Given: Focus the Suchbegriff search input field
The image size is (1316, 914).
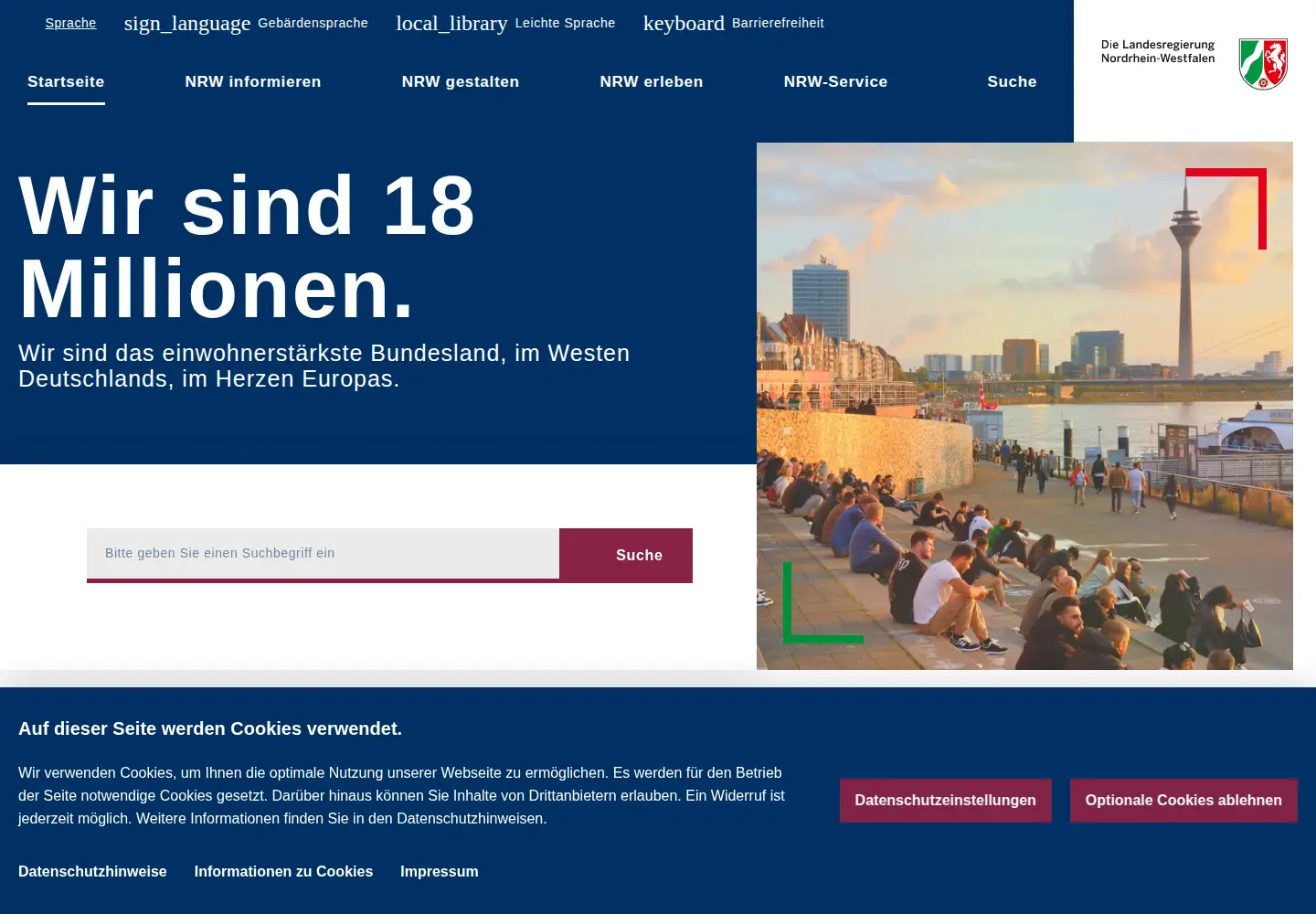Looking at the screenshot, I should click(x=323, y=553).
